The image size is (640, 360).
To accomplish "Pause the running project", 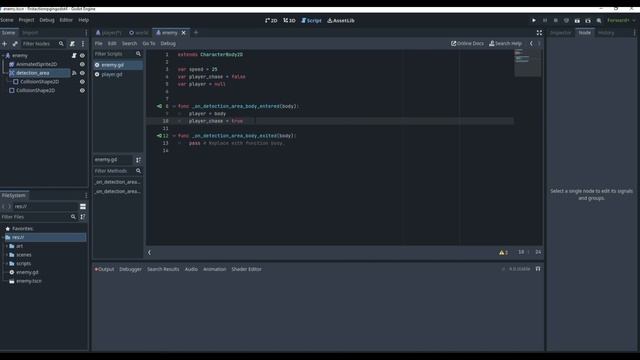I will coord(544,20).
